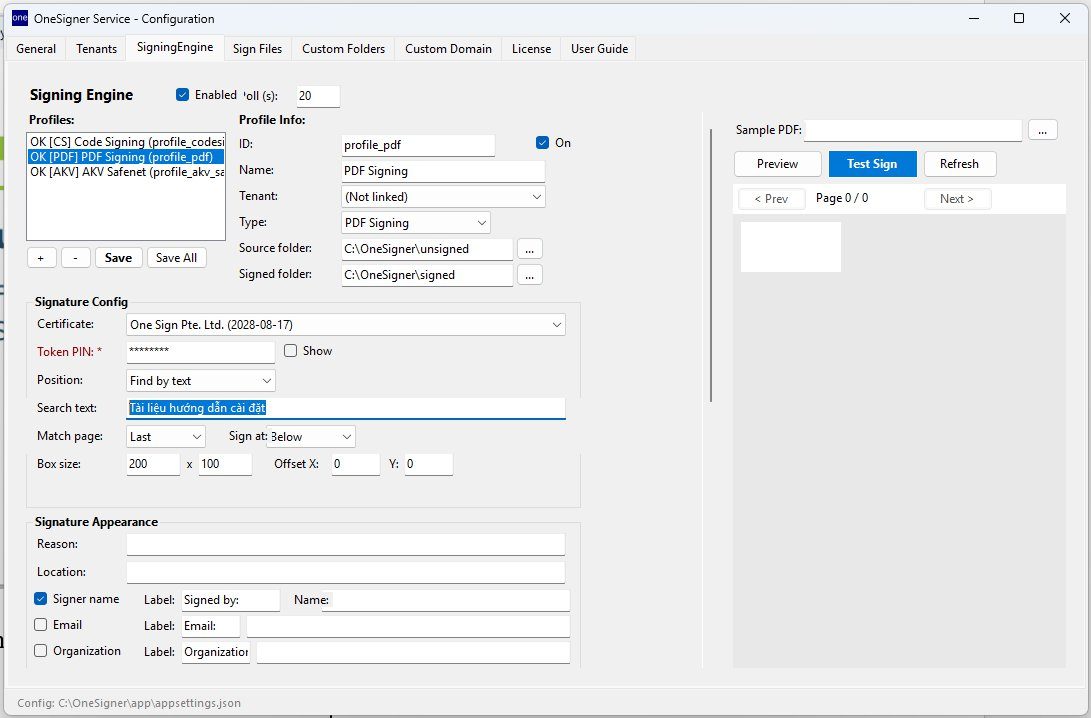Expand the Tenant dropdown
The image size is (1091, 718).
pos(443,197)
